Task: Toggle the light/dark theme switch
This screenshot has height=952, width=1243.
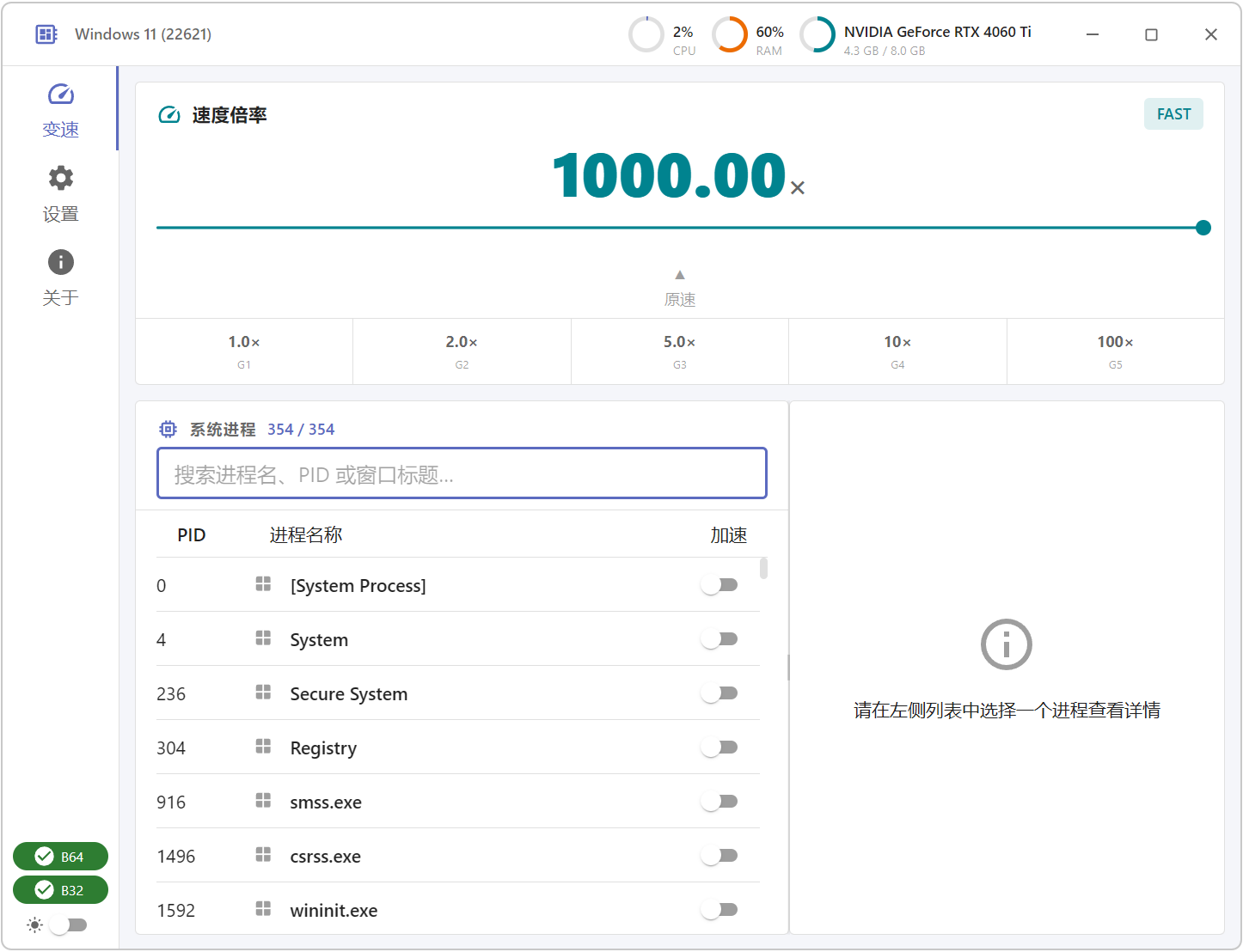Action: (68, 925)
